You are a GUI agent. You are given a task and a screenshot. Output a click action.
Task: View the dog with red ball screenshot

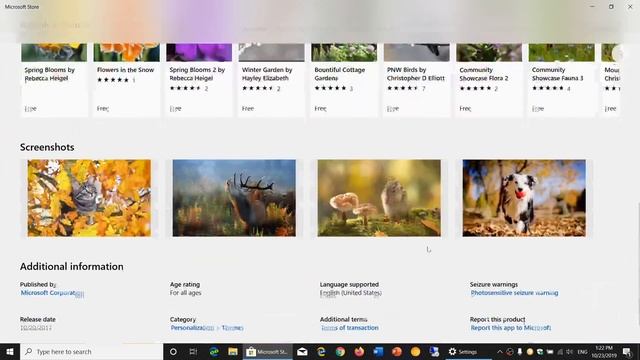pos(524,198)
